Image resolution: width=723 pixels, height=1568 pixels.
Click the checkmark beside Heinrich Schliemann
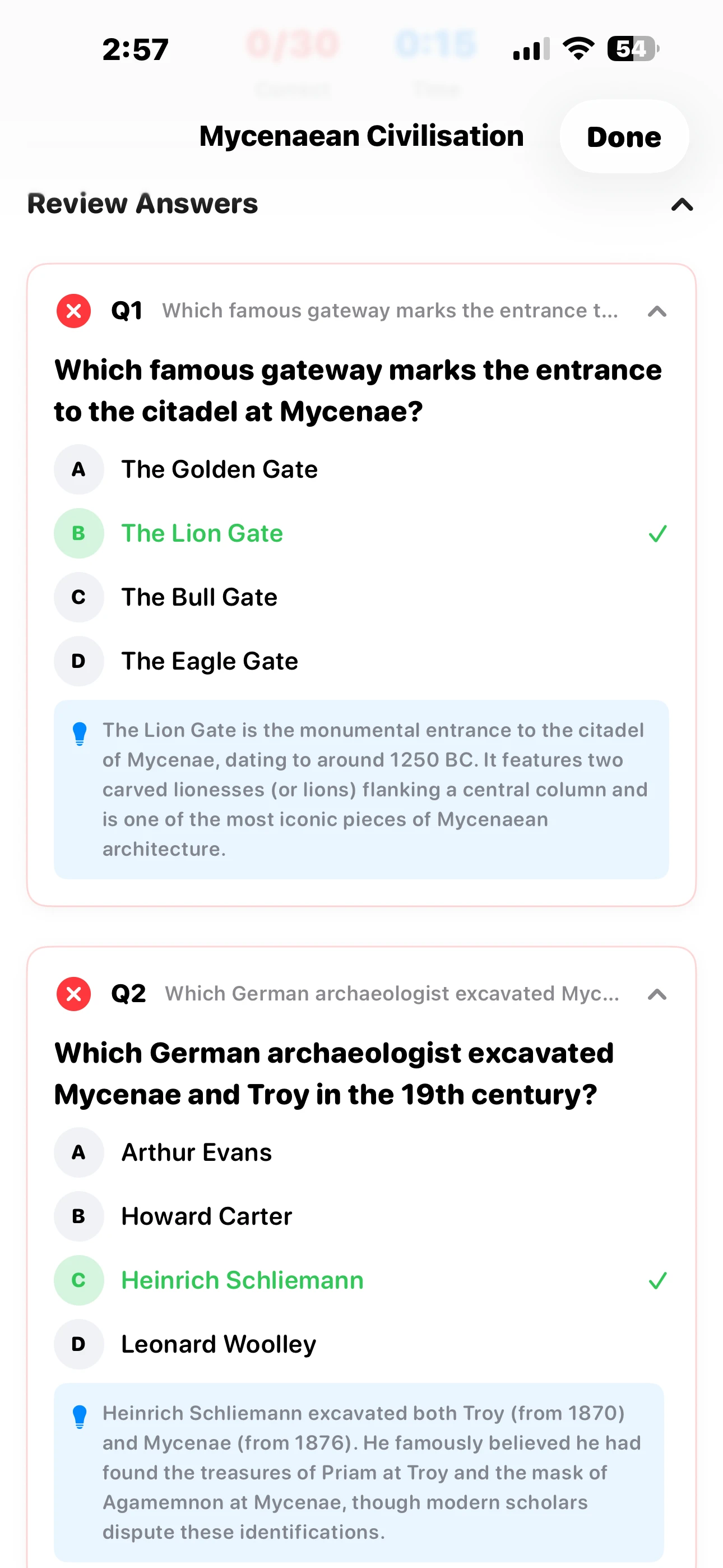(x=657, y=1281)
